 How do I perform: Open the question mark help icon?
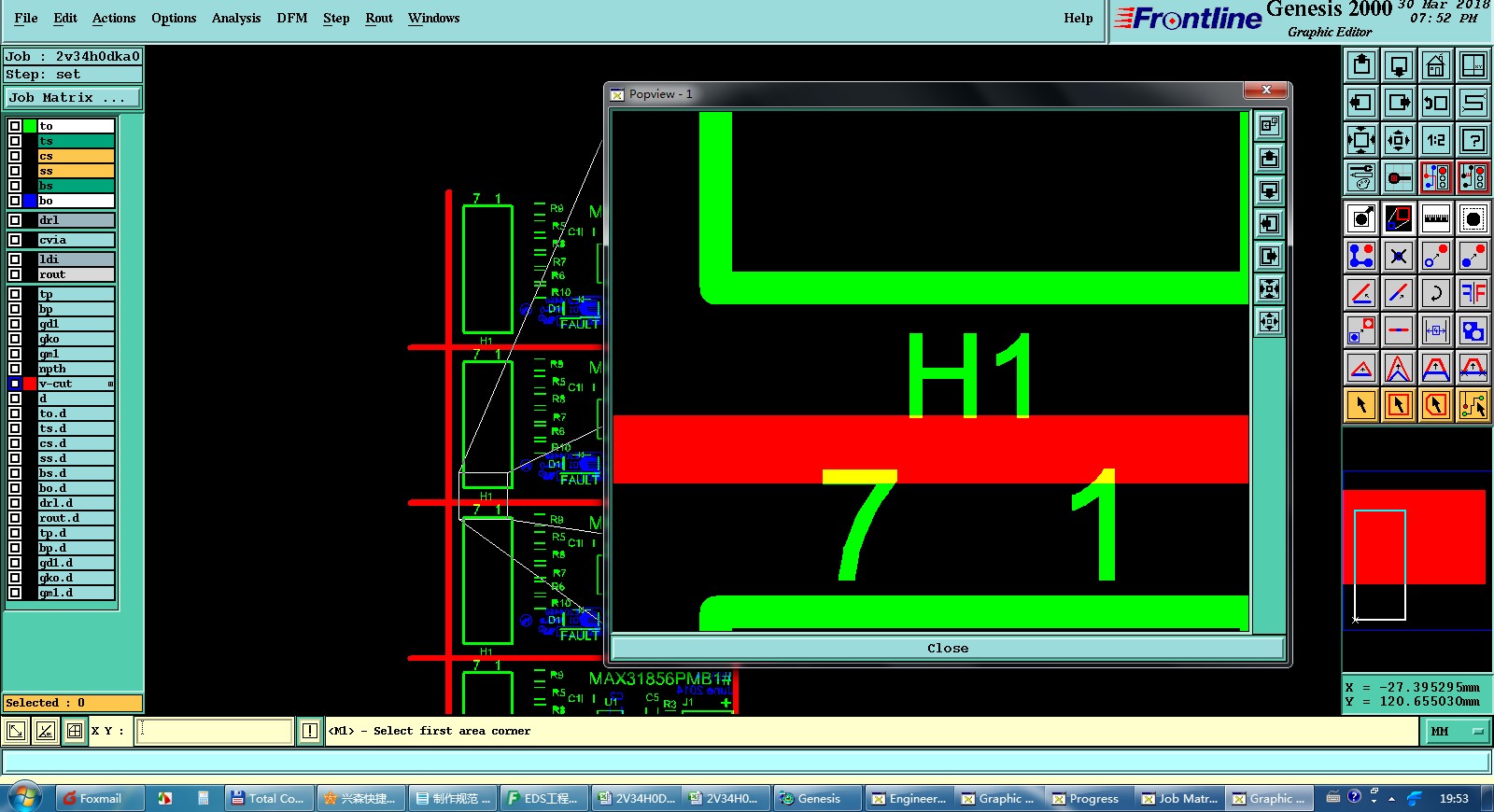1473,140
